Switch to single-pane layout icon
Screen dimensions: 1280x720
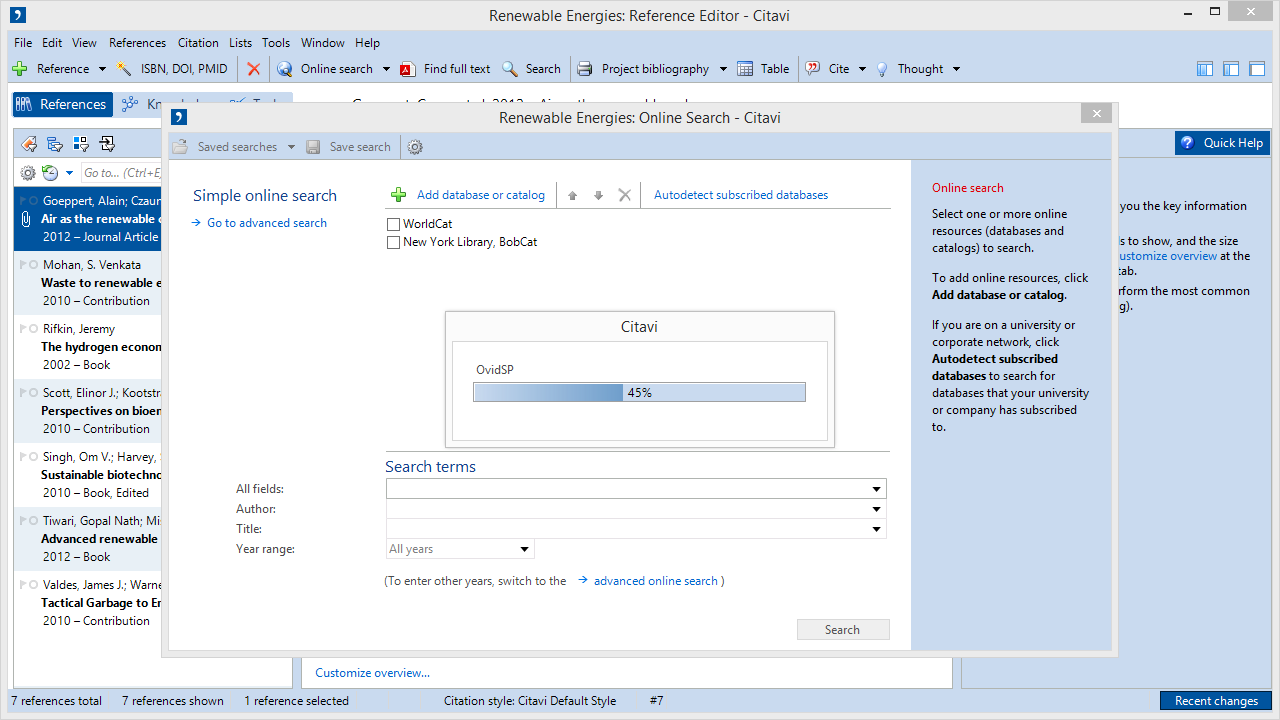1257,69
